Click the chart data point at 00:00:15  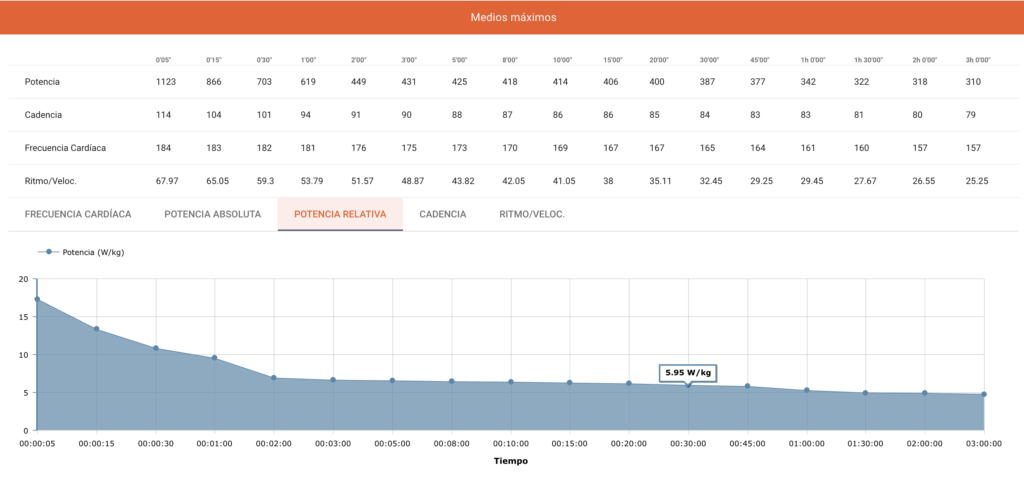(x=96, y=329)
